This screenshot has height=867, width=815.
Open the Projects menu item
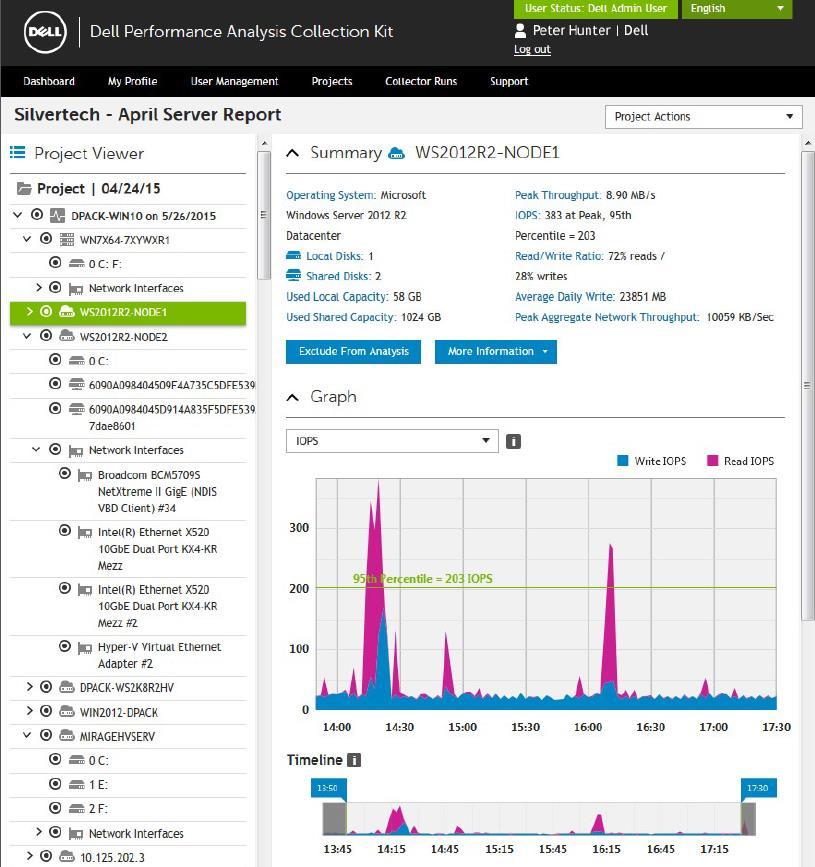coord(332,81)
